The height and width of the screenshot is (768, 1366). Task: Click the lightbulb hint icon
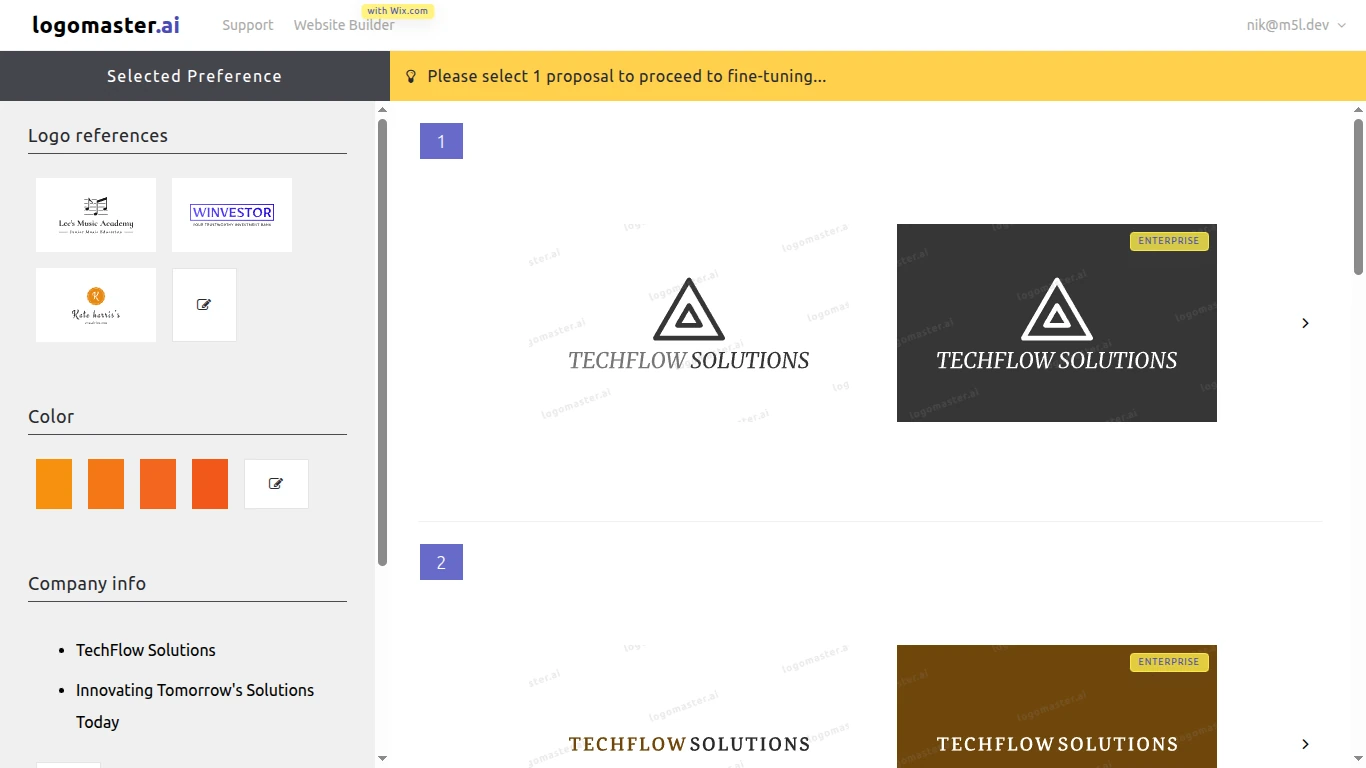(410, 76)
